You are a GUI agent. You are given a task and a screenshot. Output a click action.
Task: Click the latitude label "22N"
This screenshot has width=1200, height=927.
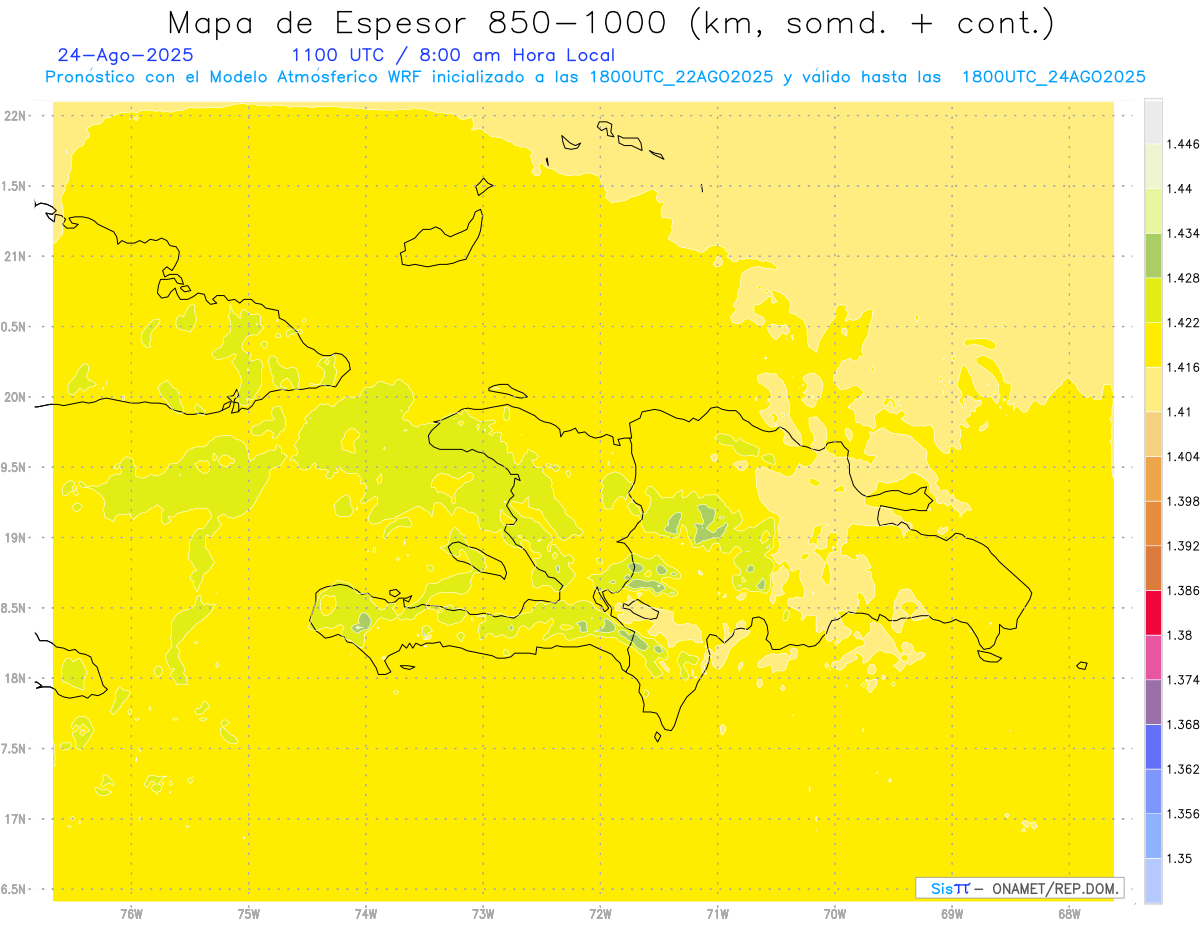[x=15, y=116]
